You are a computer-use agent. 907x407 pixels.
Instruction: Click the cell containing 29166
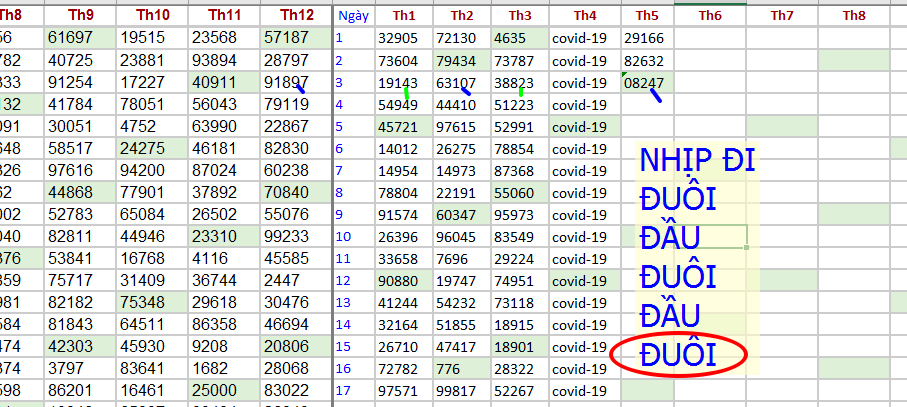pos(647,38)
